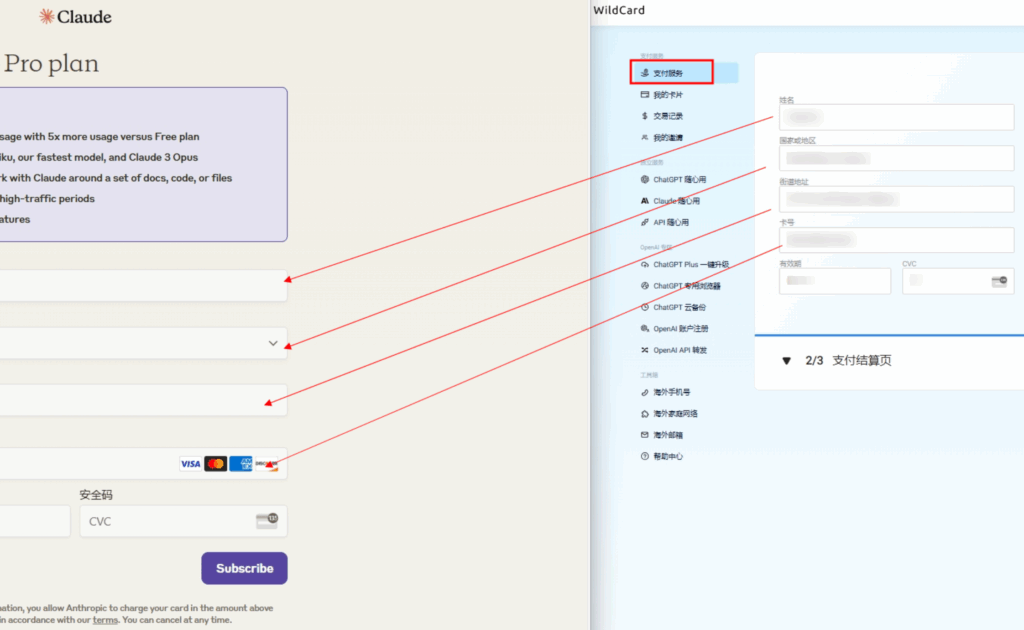Click the ChatGPT Plus 一键升级 cloud icon
Screen dimensions: 1024x630
tap(645, 264)
